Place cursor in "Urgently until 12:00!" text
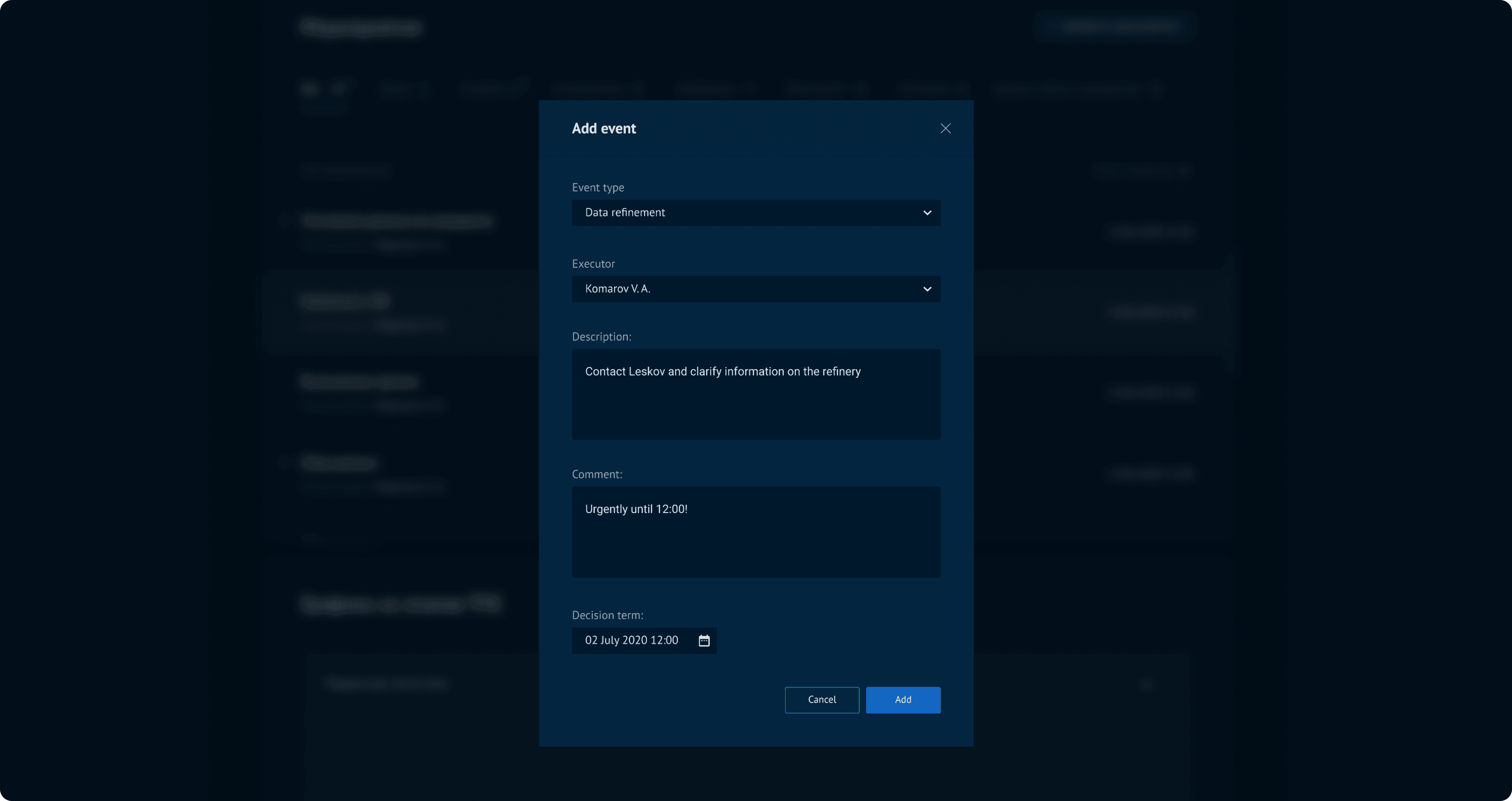 [x=636, y=509]
